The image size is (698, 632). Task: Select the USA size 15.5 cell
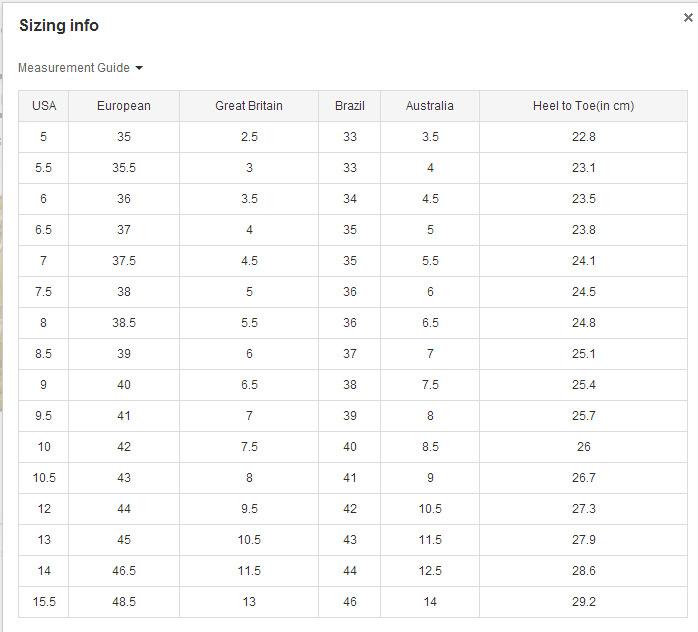[x=44, y=602]
